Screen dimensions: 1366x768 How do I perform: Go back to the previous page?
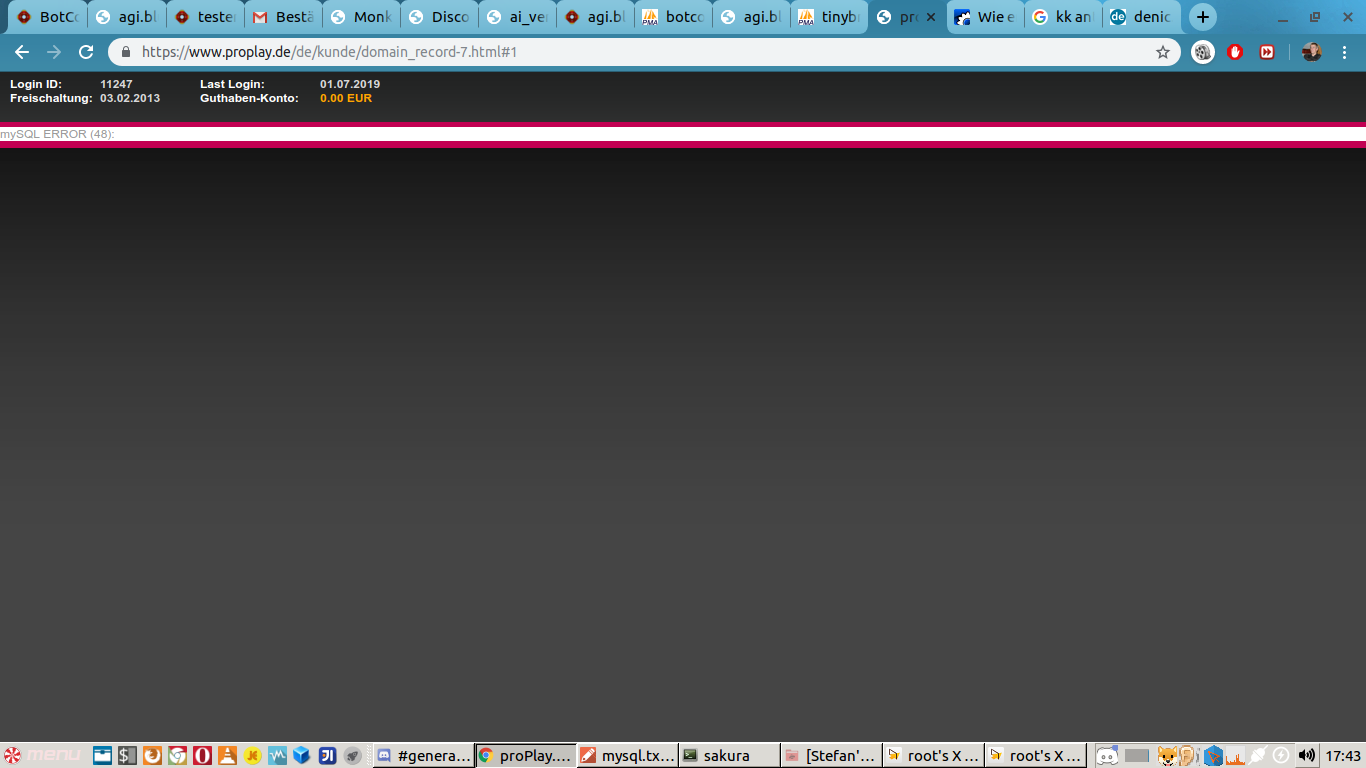[21, 52]
